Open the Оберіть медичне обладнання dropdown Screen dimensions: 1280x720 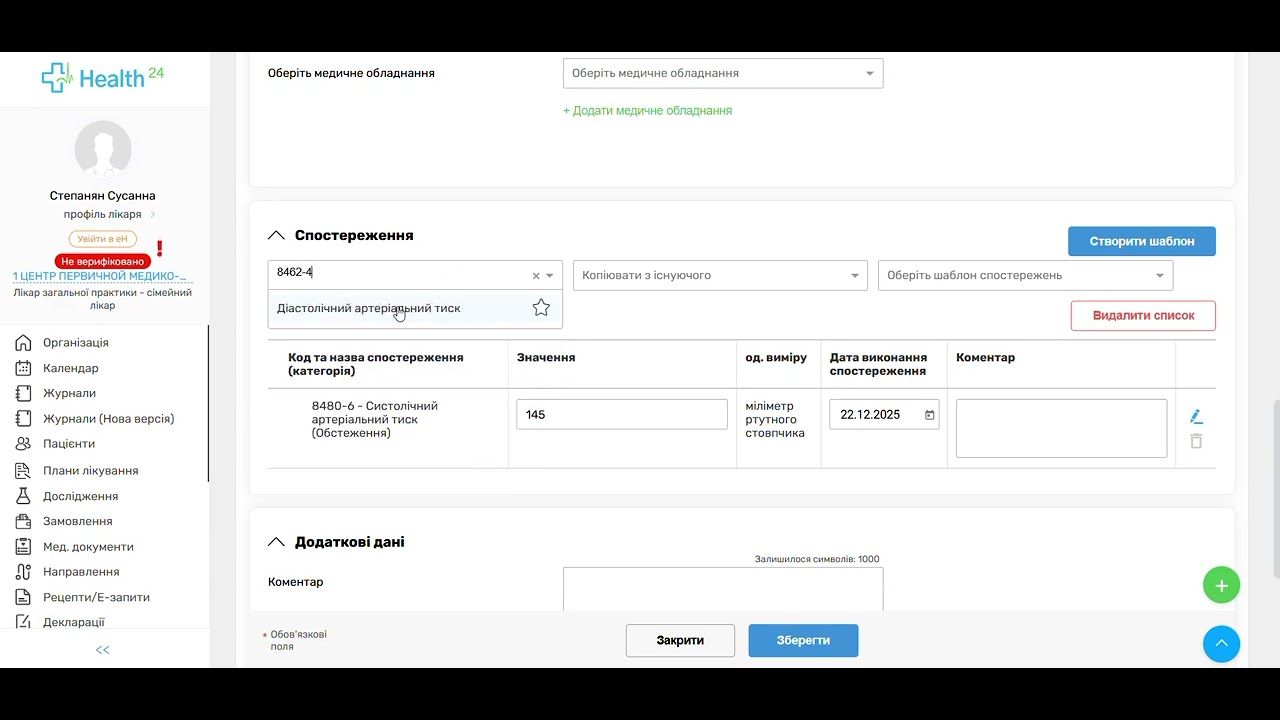click(723, 73)
